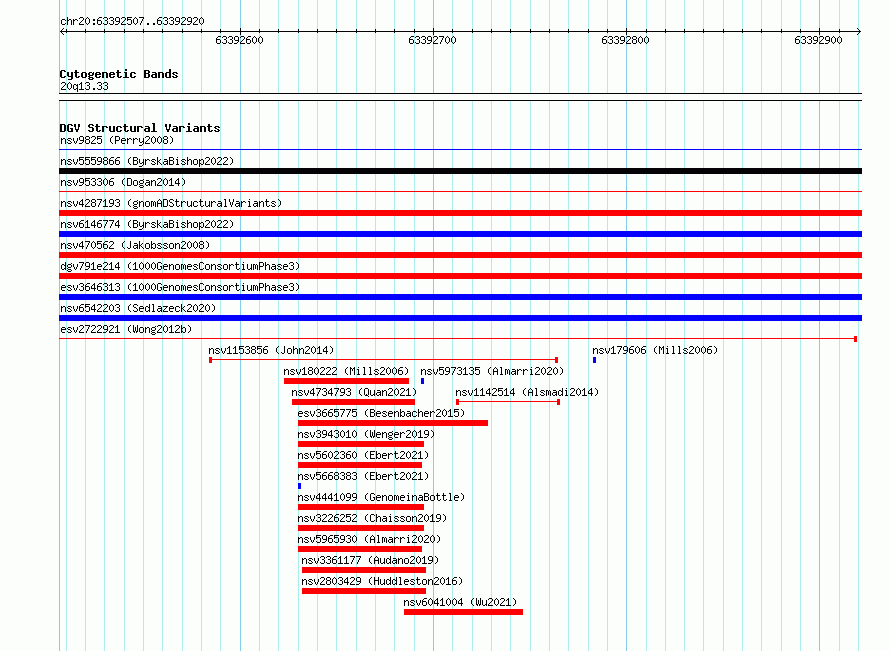Select the small blue nsv5668383 marker
Screen dimensions: 890x651
tap(300, 486)
